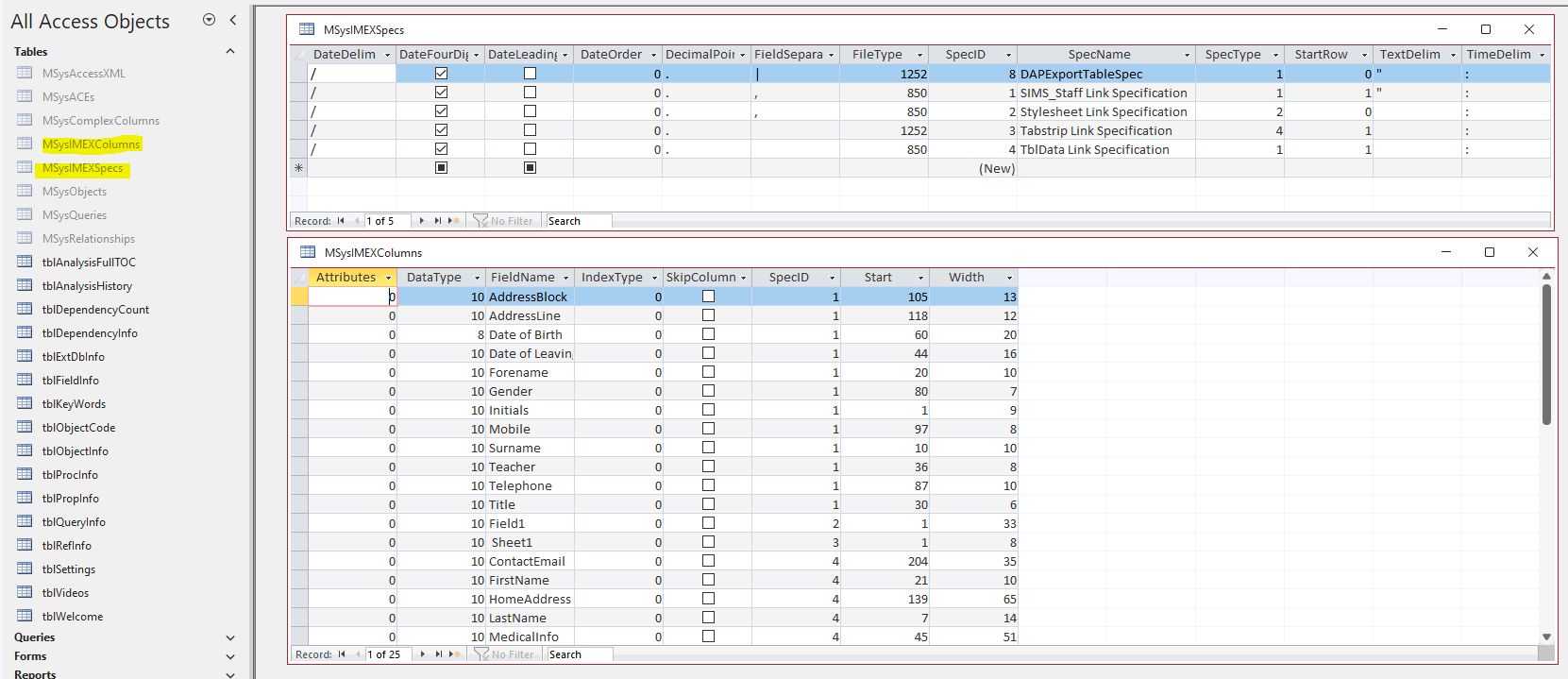The image size is (1568, 679).
Task: Open the SpecName column filter dropdown
Action: tap(1188, 55)
